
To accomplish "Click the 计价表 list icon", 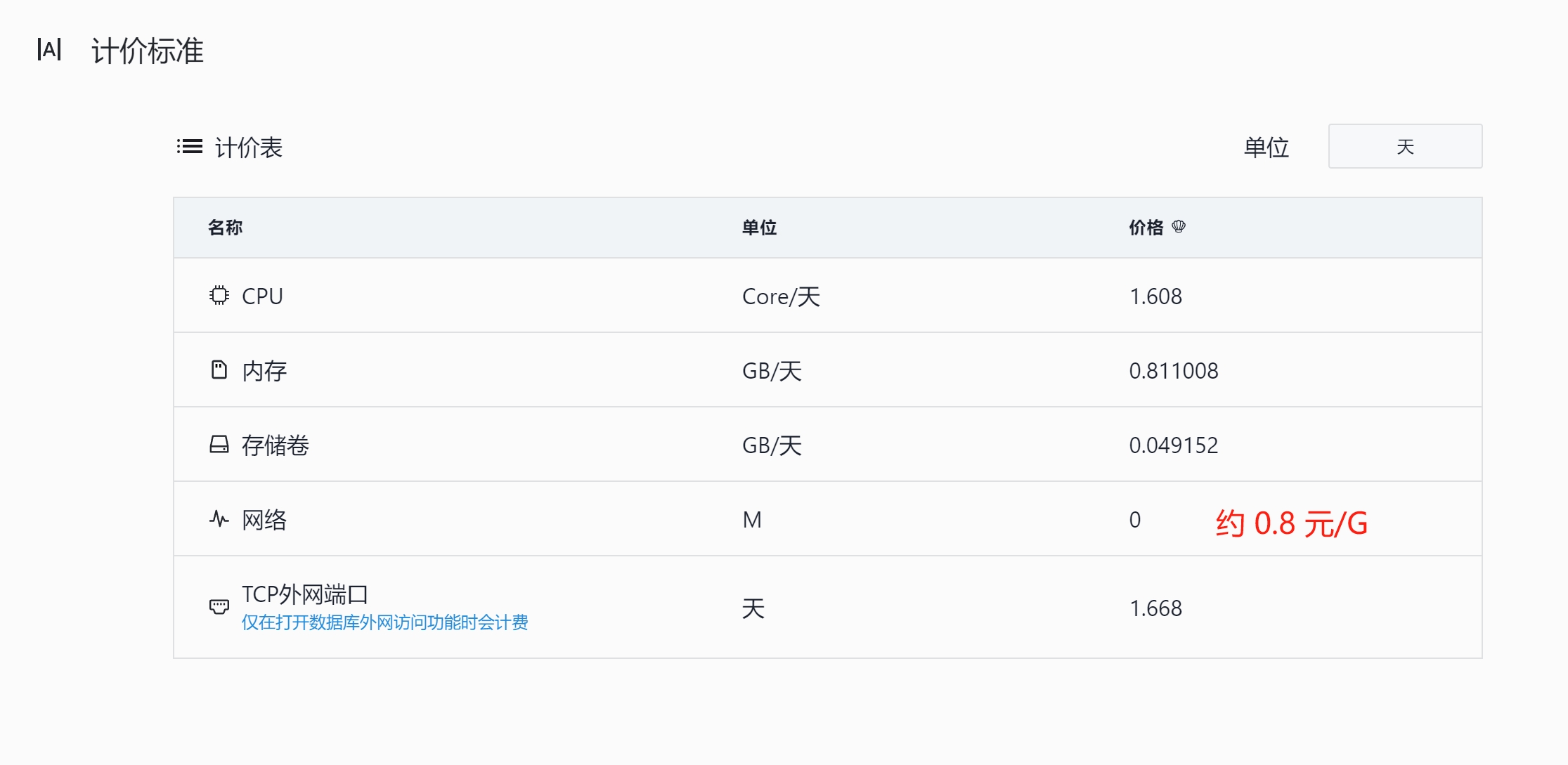I will [188, 146].
